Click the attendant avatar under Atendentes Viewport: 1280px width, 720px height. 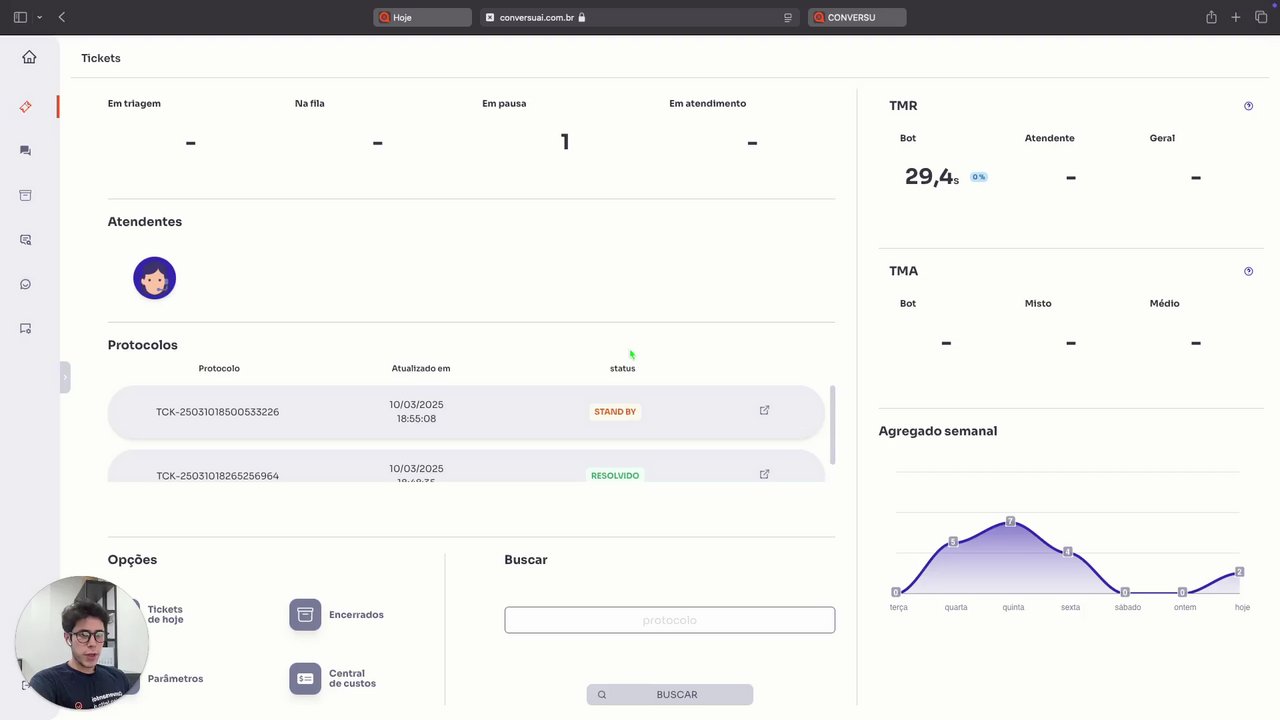pos(154,278)
